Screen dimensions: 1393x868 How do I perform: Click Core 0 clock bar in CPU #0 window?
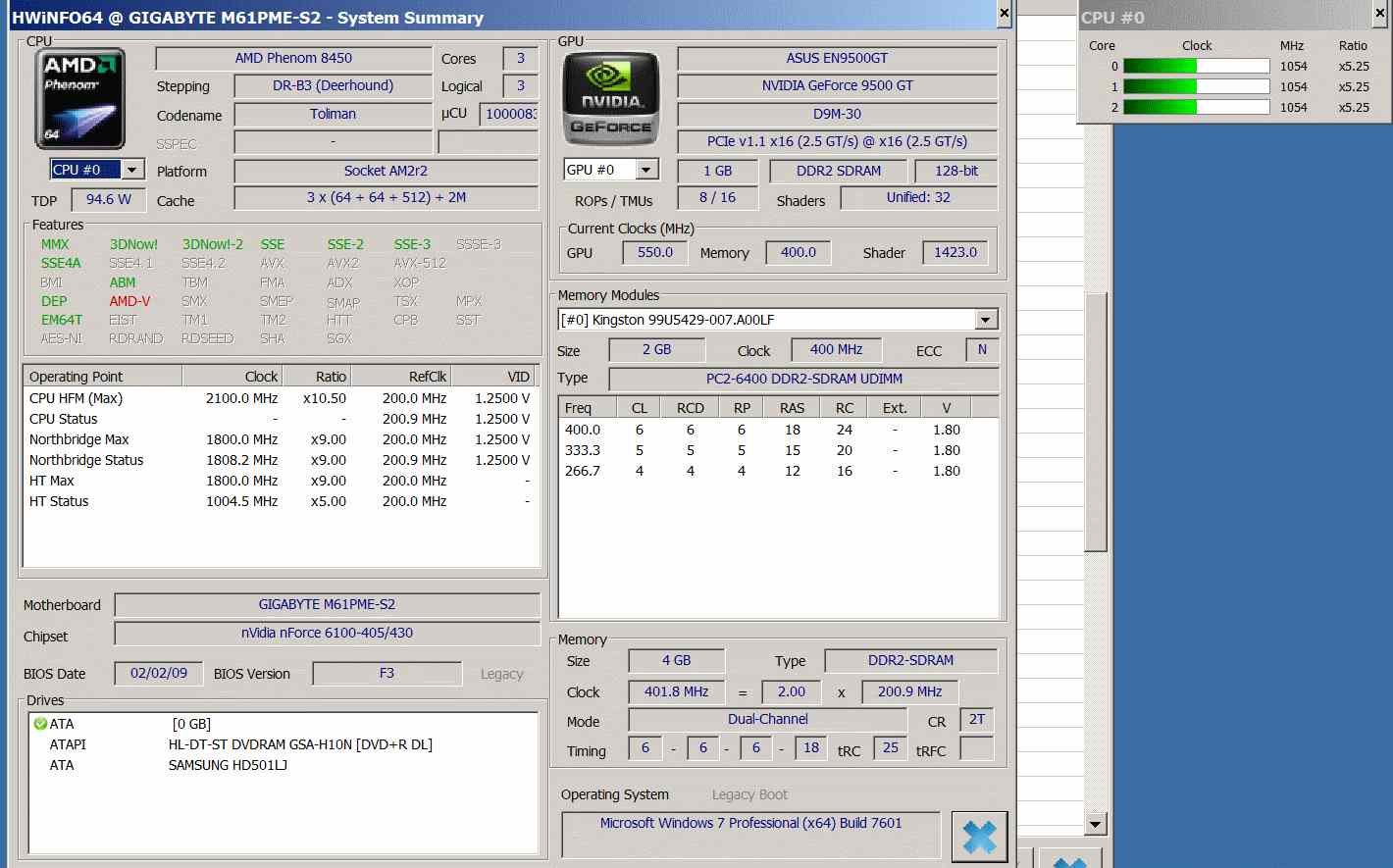click(x=1197, y=66)
